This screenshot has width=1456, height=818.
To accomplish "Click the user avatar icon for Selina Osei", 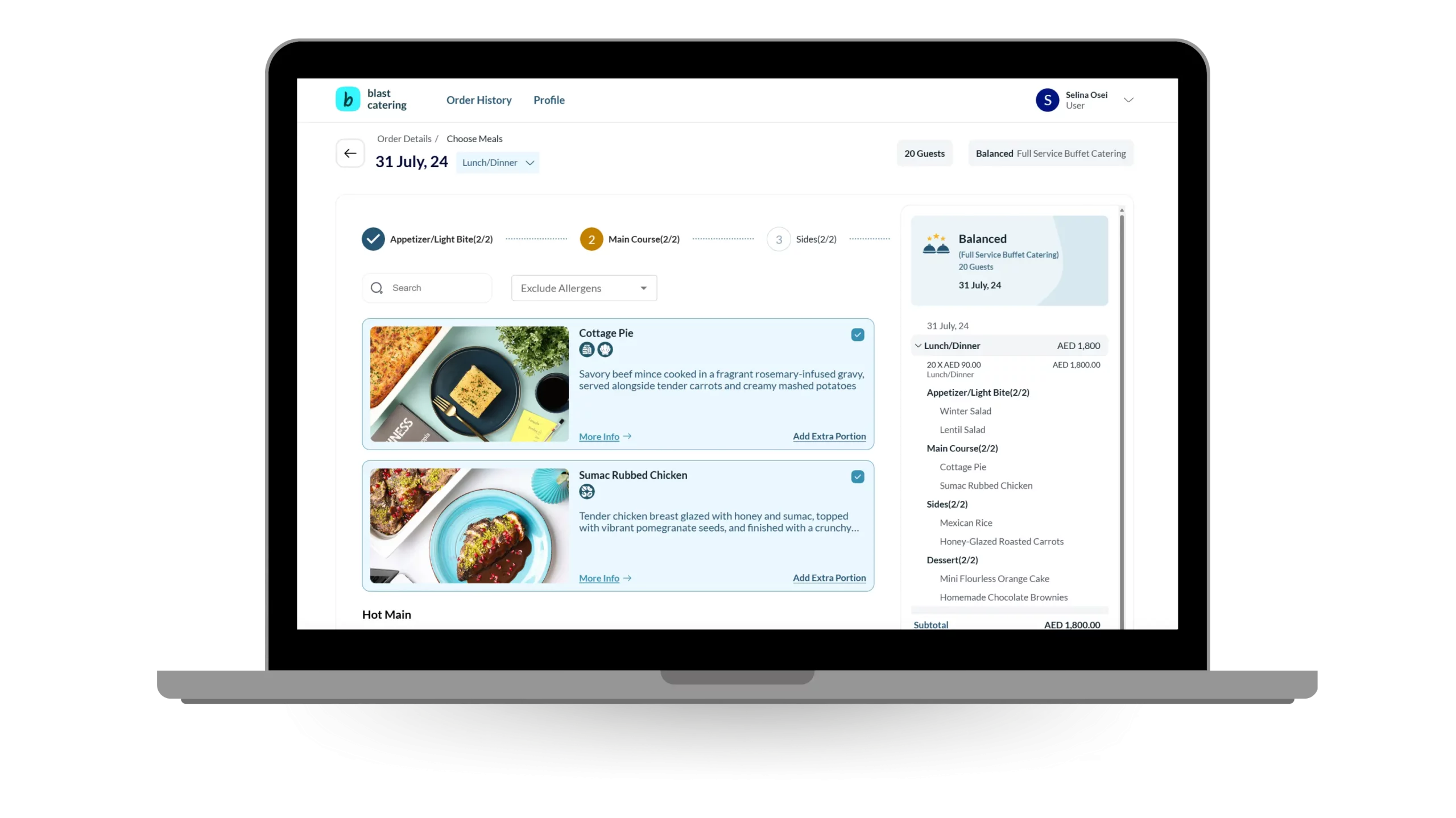I will click(1047, 99).
